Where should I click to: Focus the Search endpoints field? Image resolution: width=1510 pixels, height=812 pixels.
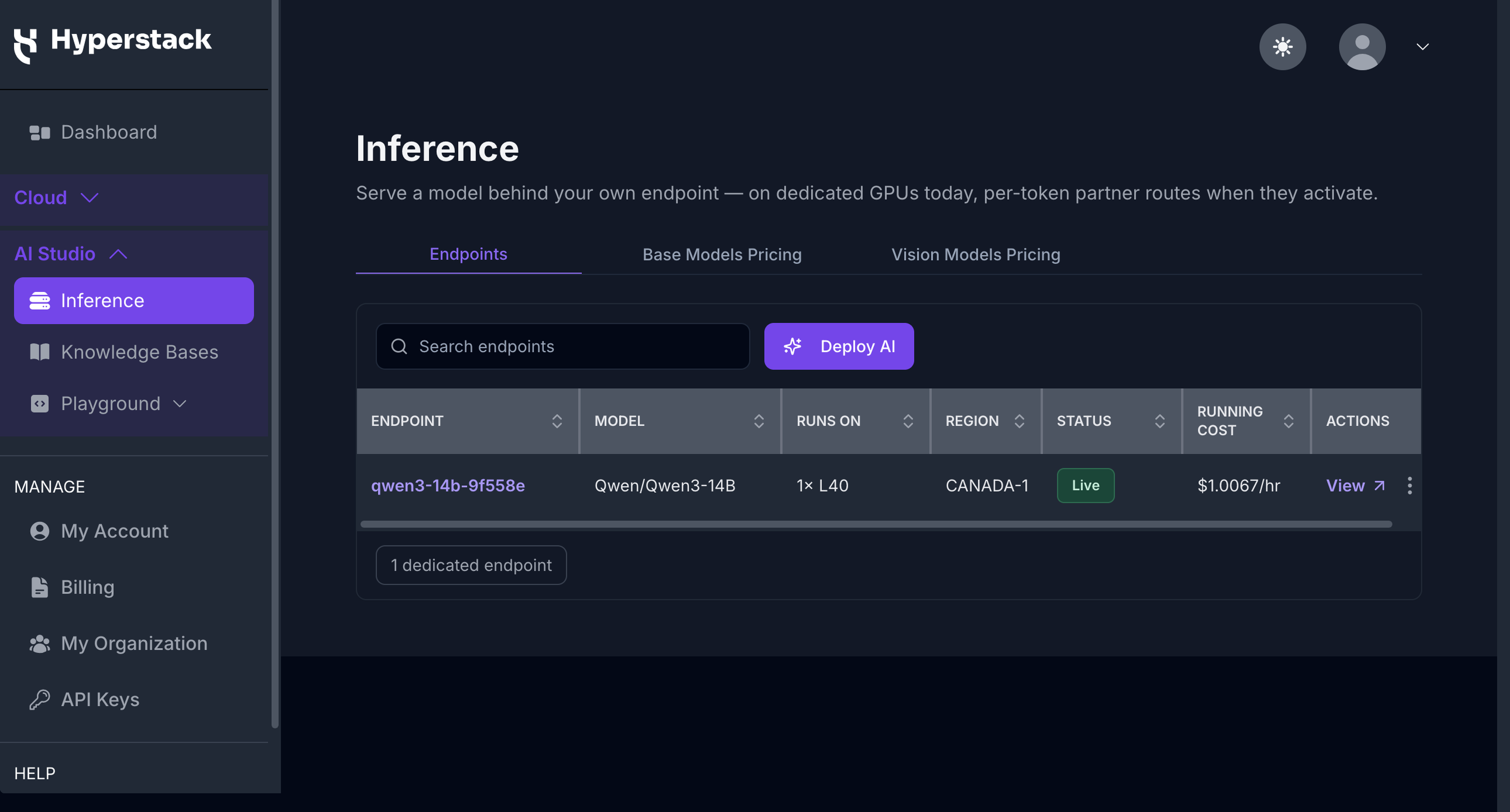[563, 346]
